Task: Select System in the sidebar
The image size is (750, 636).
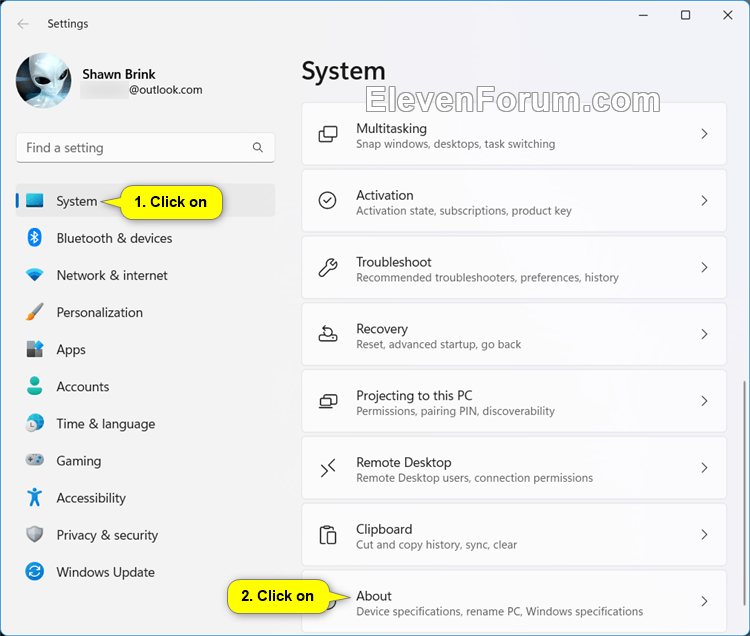Action: point(145,201)
